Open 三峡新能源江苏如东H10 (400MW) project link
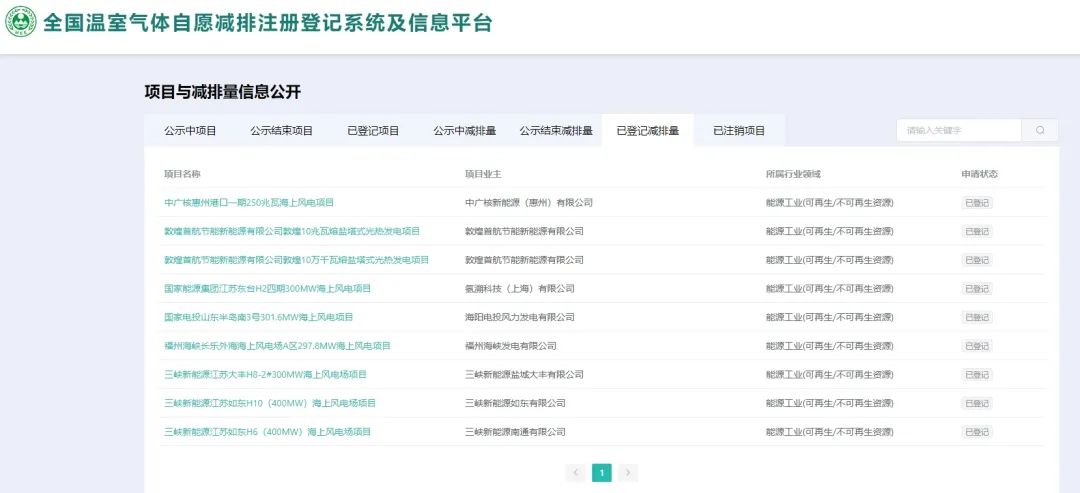The width and height of the screenshot is (1080, 493). pos(270,403)
